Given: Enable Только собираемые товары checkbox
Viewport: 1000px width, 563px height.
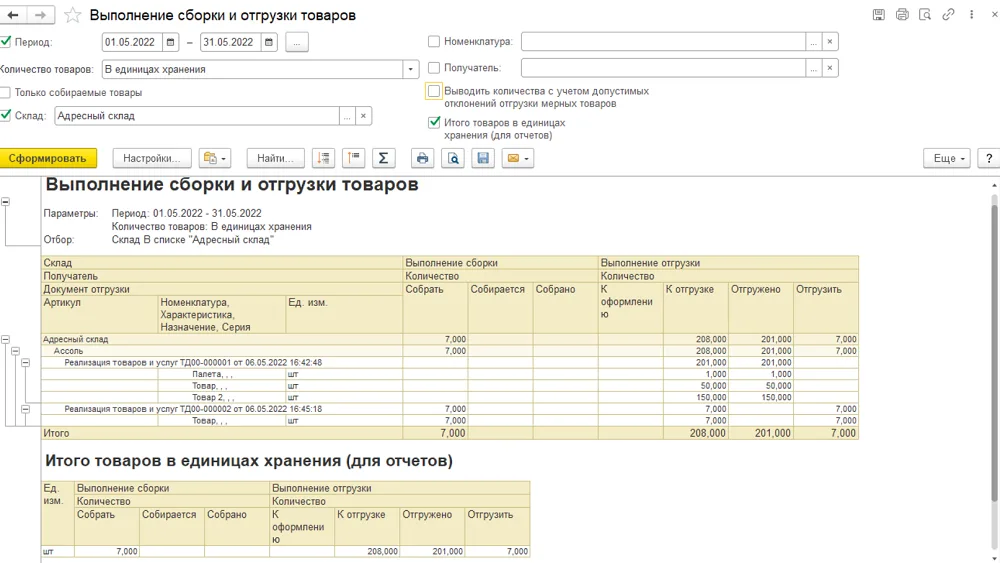Looking at the screenshot, I should click(6, 92).
